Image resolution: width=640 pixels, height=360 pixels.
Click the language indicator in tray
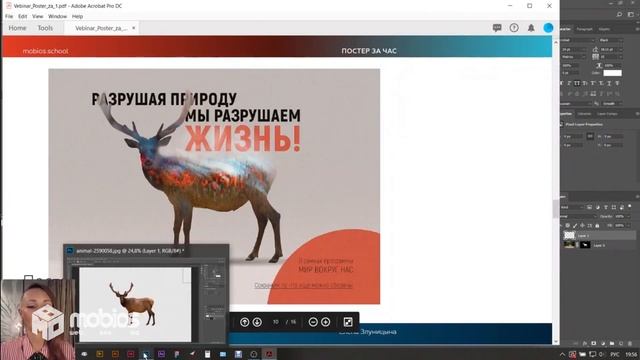click(x=614, y=354)
